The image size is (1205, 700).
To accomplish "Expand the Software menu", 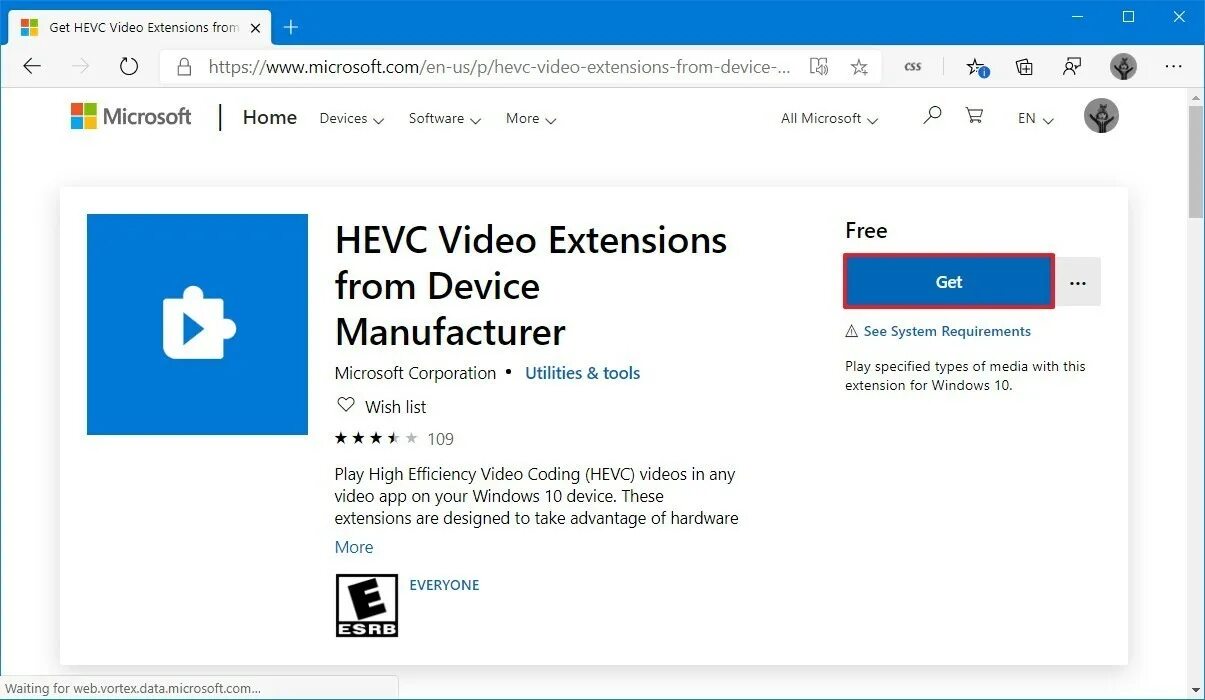I will pos(445,118).
